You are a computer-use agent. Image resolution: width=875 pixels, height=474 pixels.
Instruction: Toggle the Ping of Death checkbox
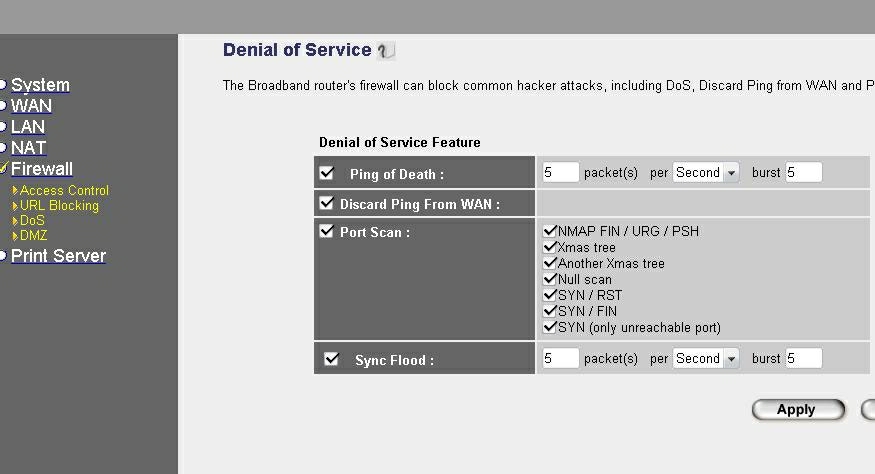point(327,173)
